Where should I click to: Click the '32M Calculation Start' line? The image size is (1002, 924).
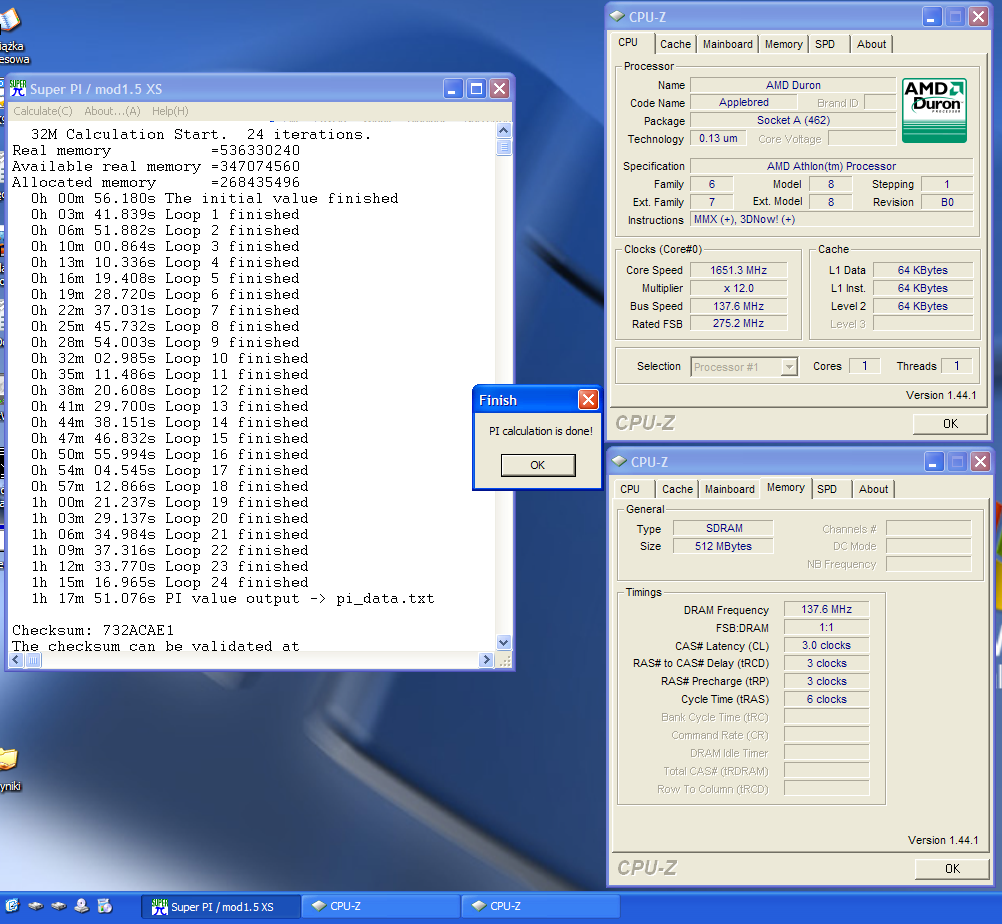201,134
